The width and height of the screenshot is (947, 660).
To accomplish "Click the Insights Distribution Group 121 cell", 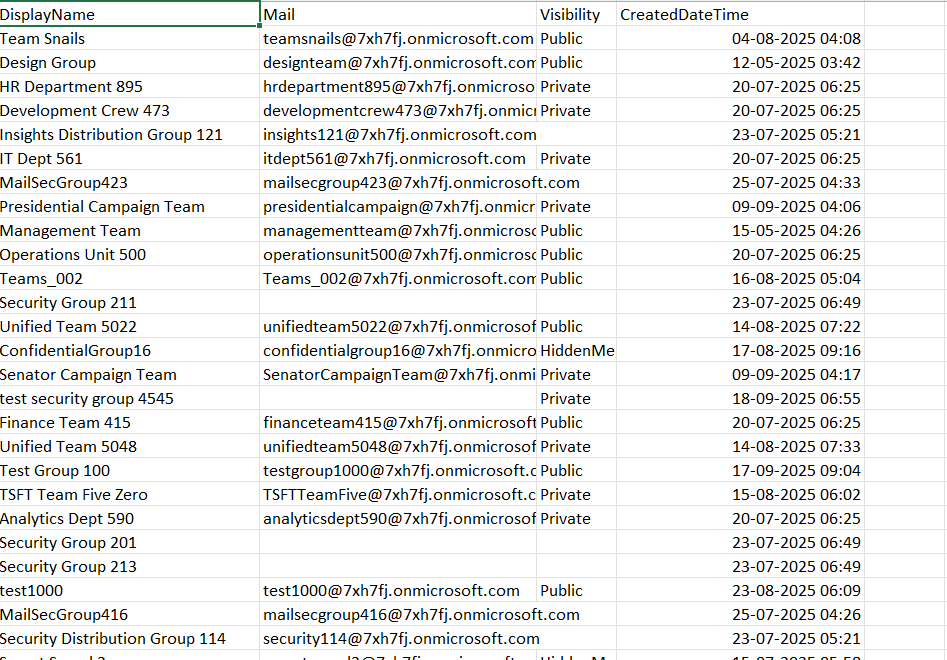I will tap(129, 135).
